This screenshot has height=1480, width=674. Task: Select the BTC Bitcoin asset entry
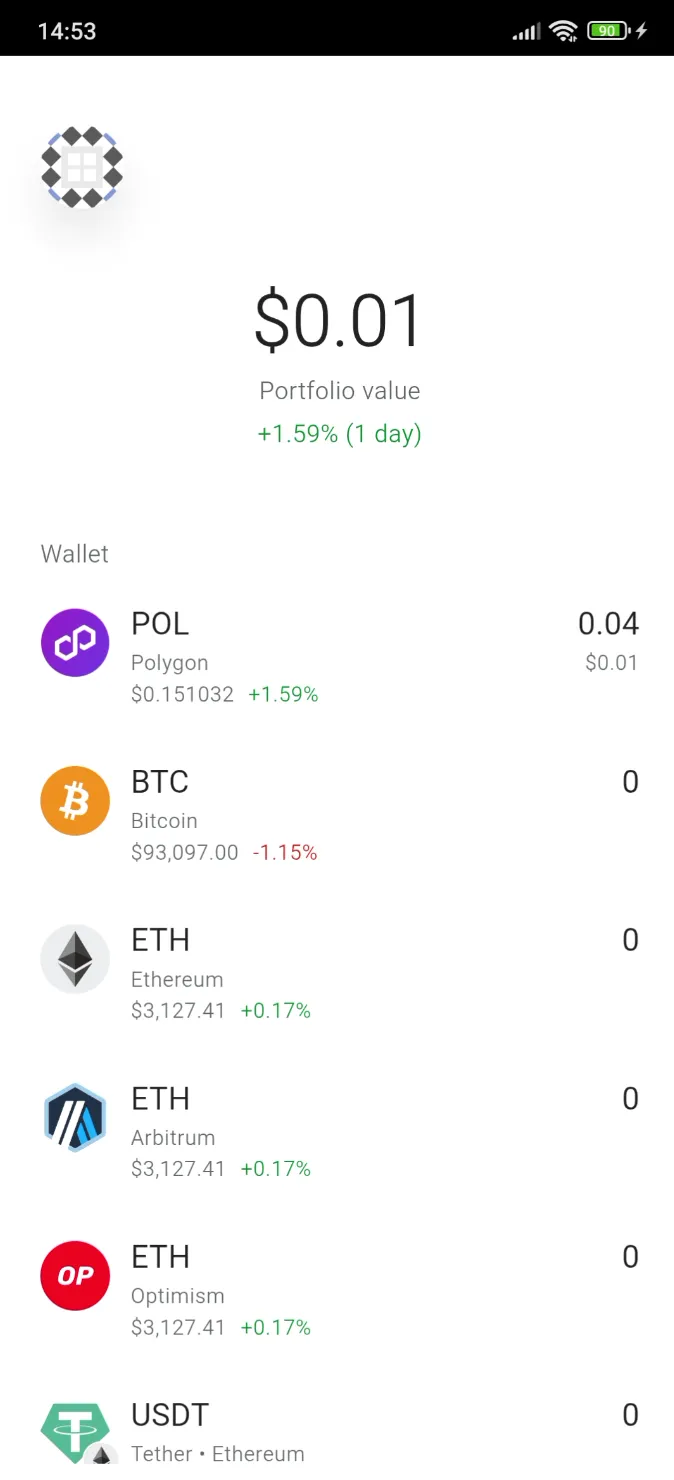(337, 812)
